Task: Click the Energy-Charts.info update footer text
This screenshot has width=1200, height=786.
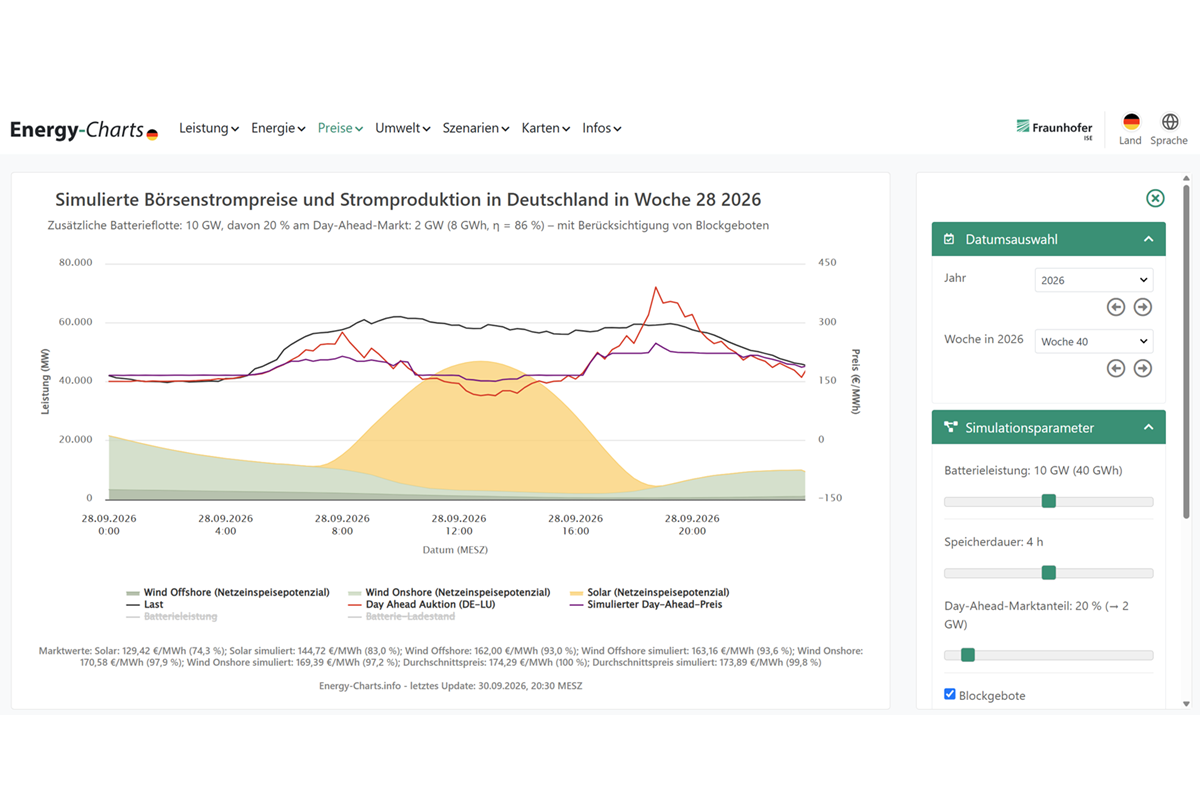Action: click(x=450, y=686)
